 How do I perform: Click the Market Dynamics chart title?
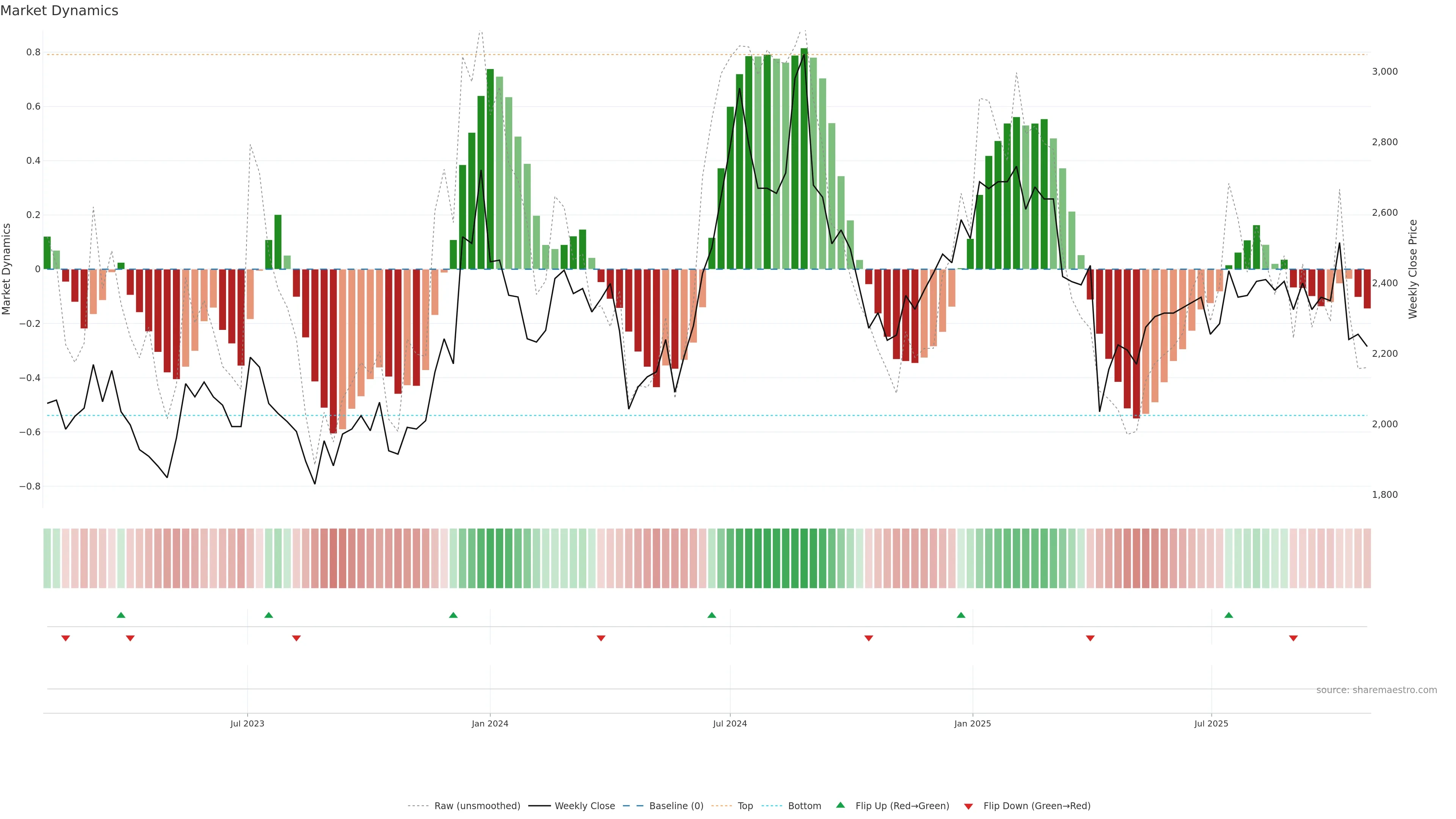[60, 11]
